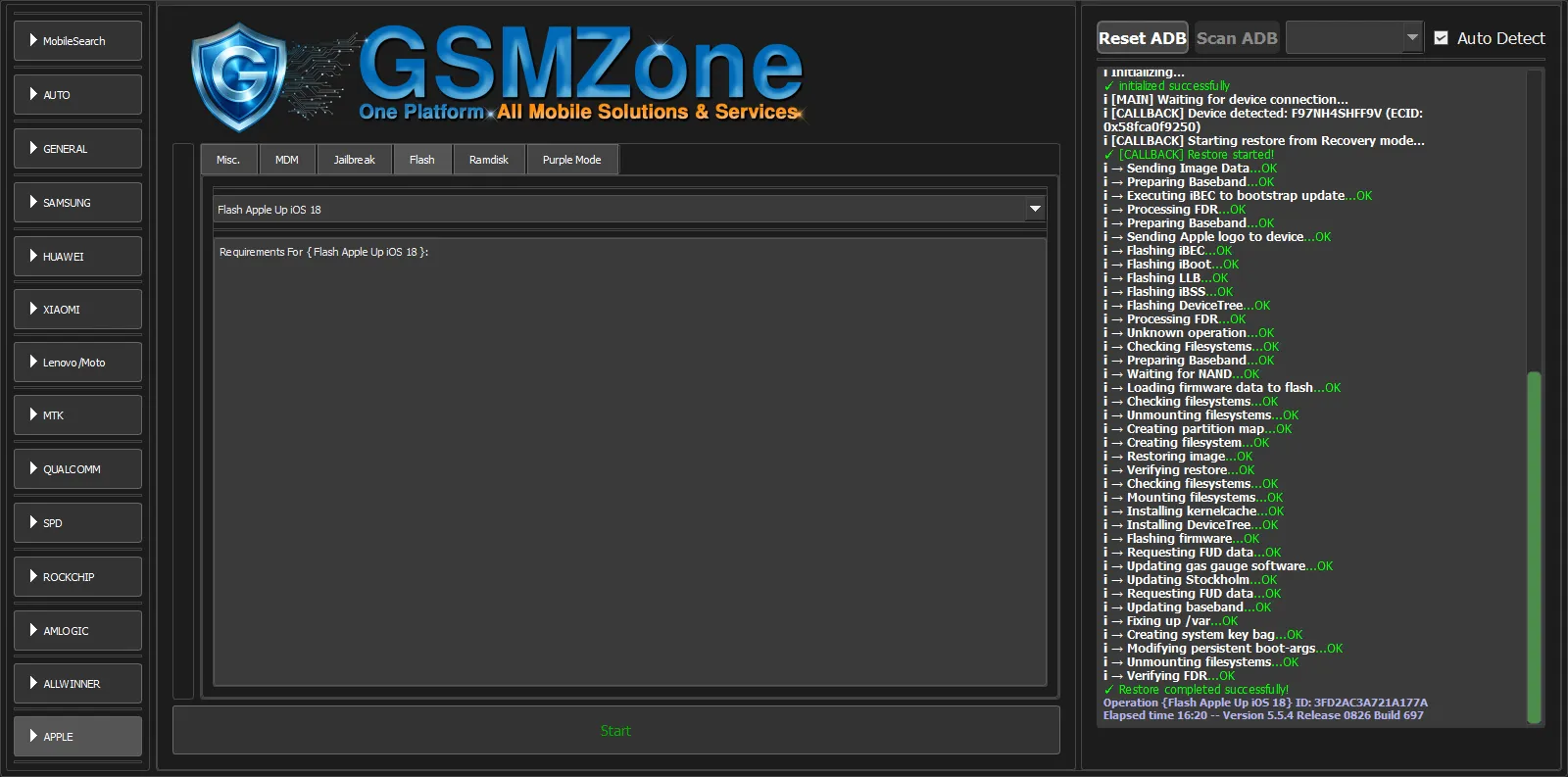Open the AMLOGIC sidebar section
Image resolution: width=1568 pixels, height=777 pixels.
[x=77, y=631]
